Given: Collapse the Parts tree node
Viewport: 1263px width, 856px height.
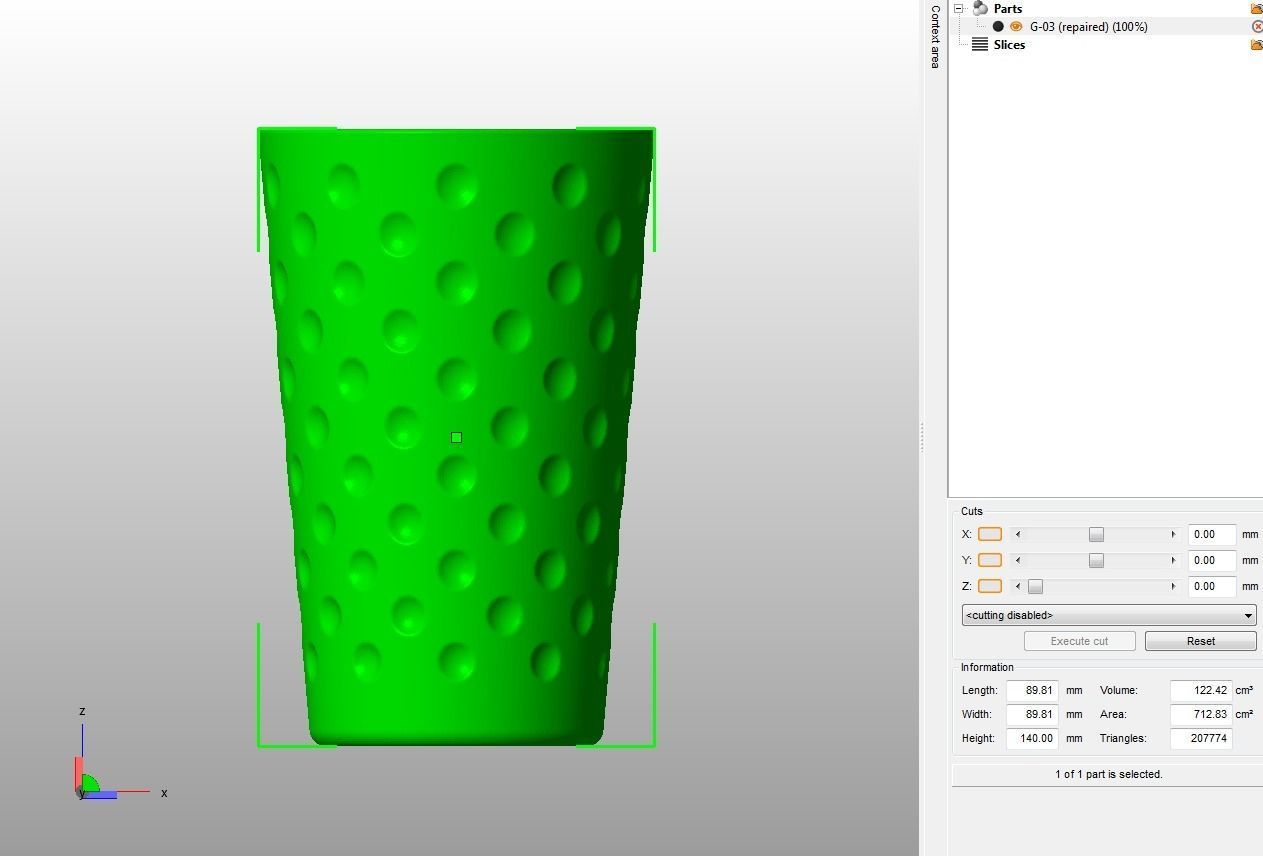Looking at the screenshot, I should tap(958, 8).
